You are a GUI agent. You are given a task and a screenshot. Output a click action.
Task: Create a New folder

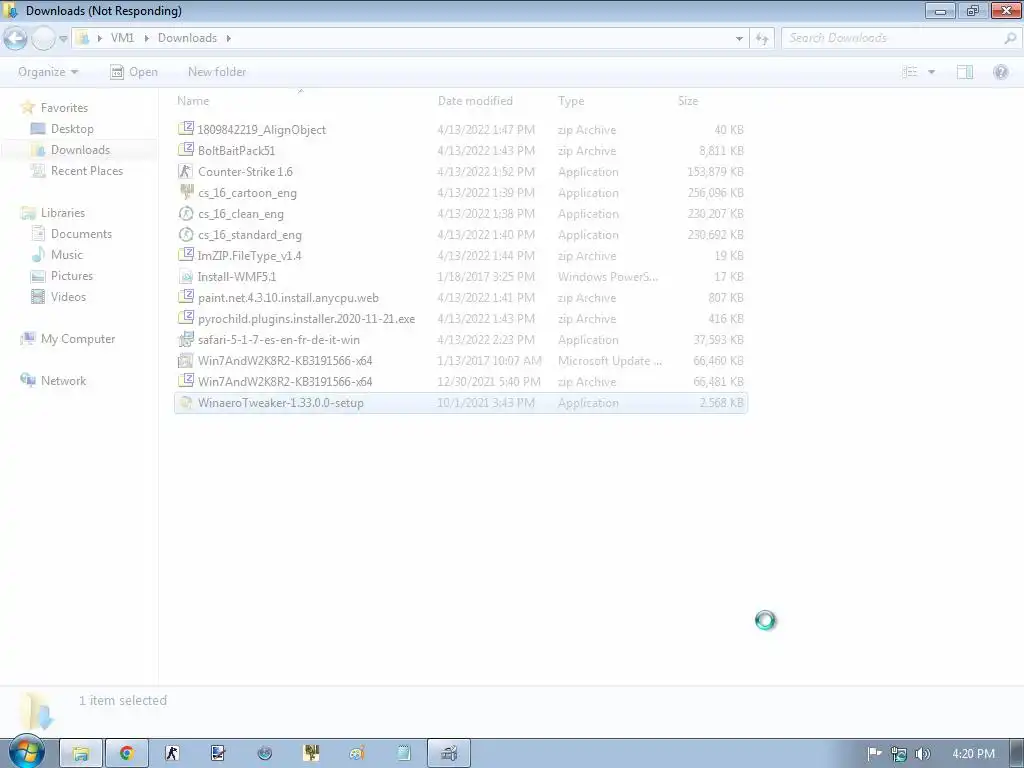217,72
